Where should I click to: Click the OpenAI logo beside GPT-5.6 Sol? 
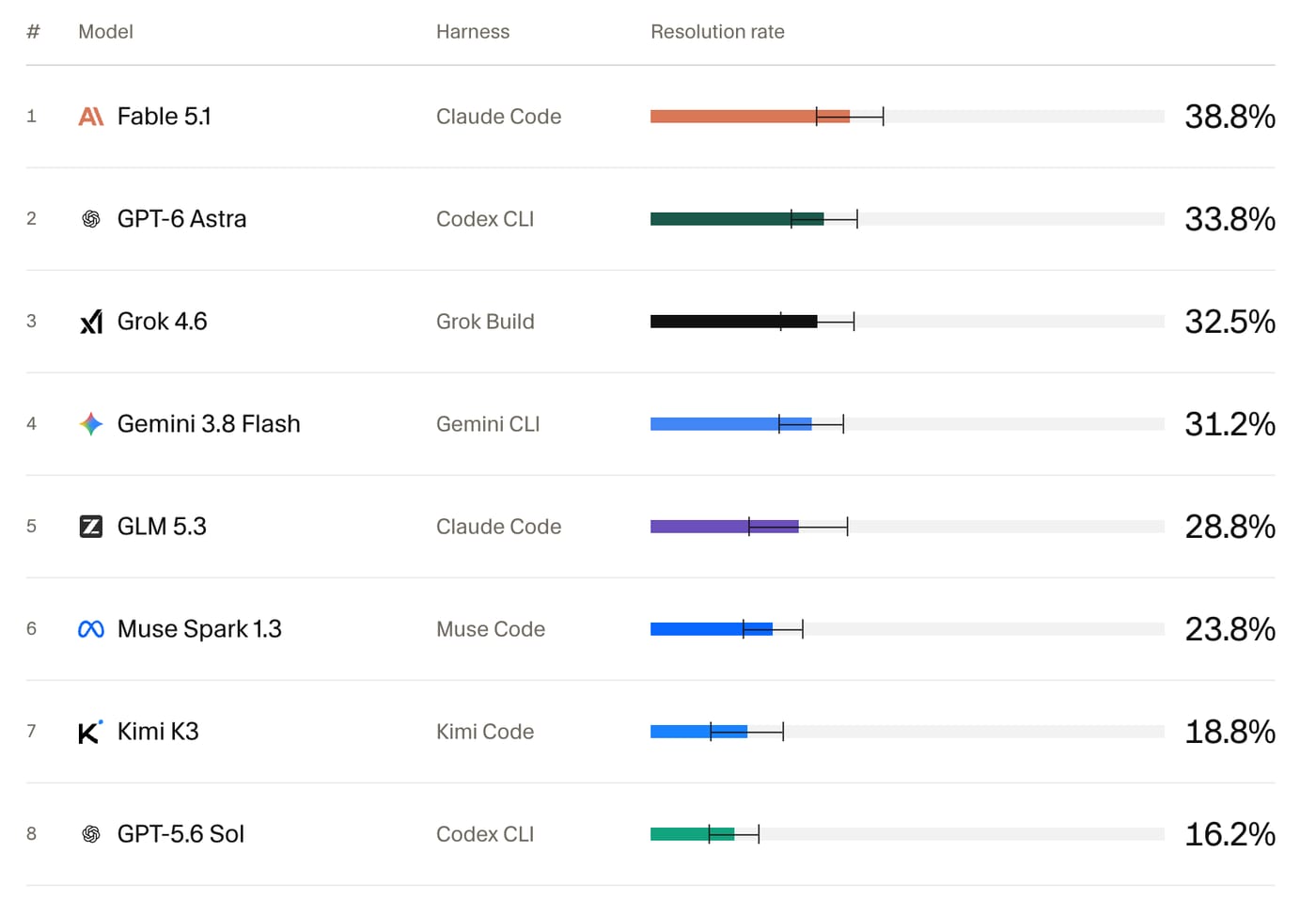pos(91,834)
